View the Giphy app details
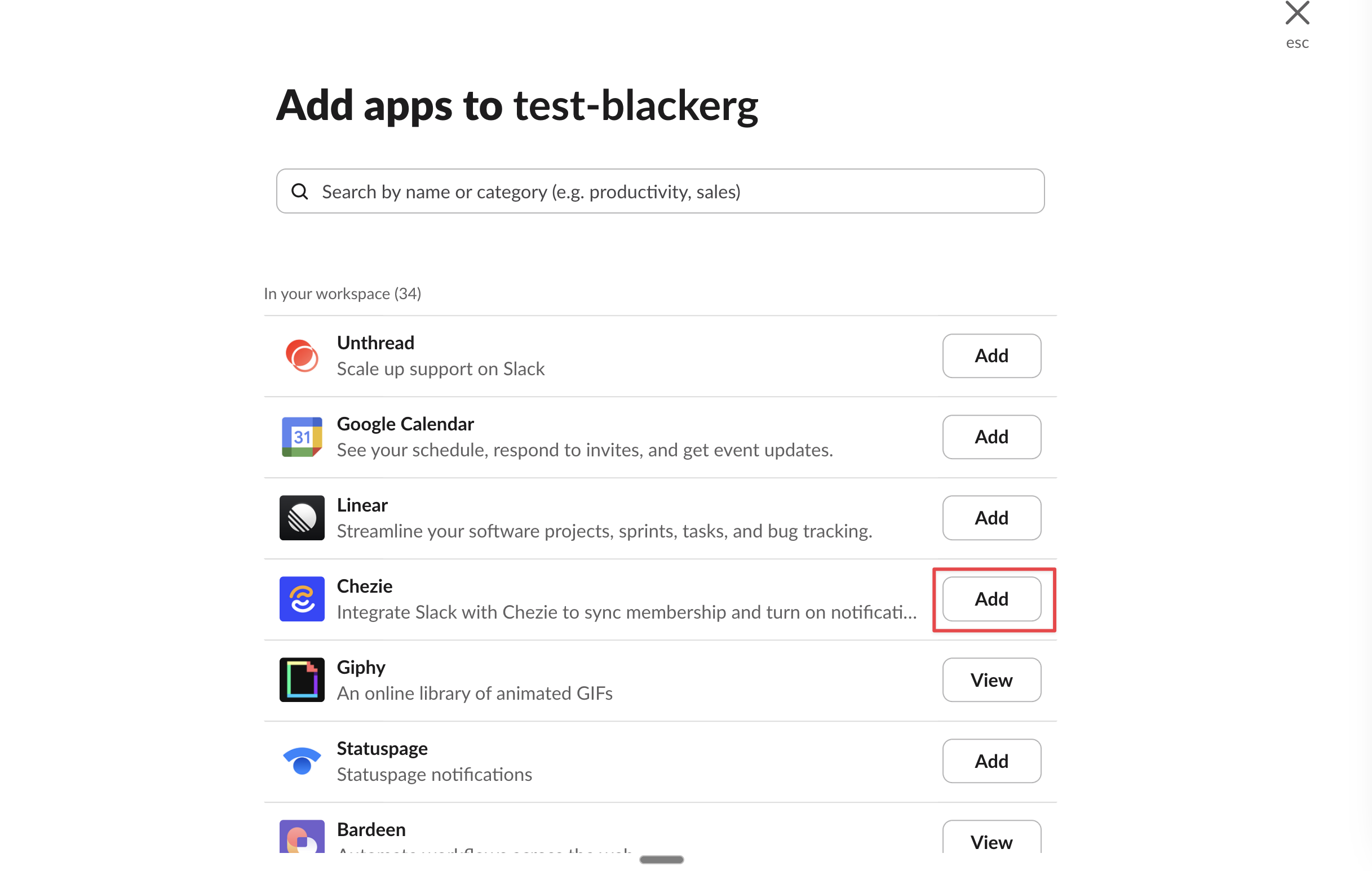The width and height of the screenshot is (1372, 871). coord(991,679)
